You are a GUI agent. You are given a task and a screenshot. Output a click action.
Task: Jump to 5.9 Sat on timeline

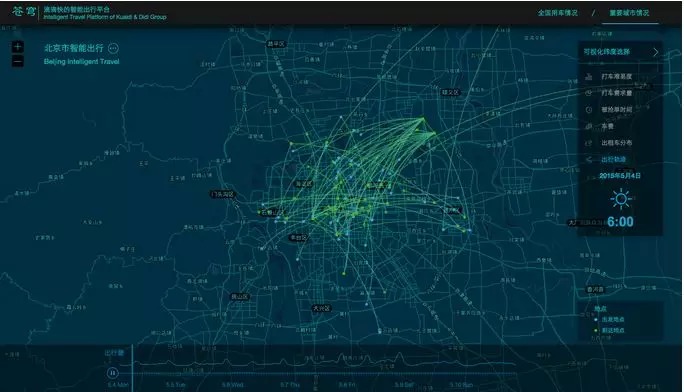point(404,385)
